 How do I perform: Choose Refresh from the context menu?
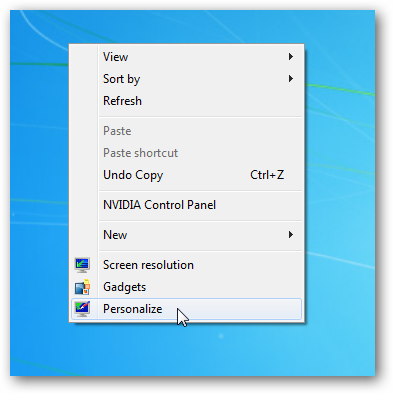[186, 101]
